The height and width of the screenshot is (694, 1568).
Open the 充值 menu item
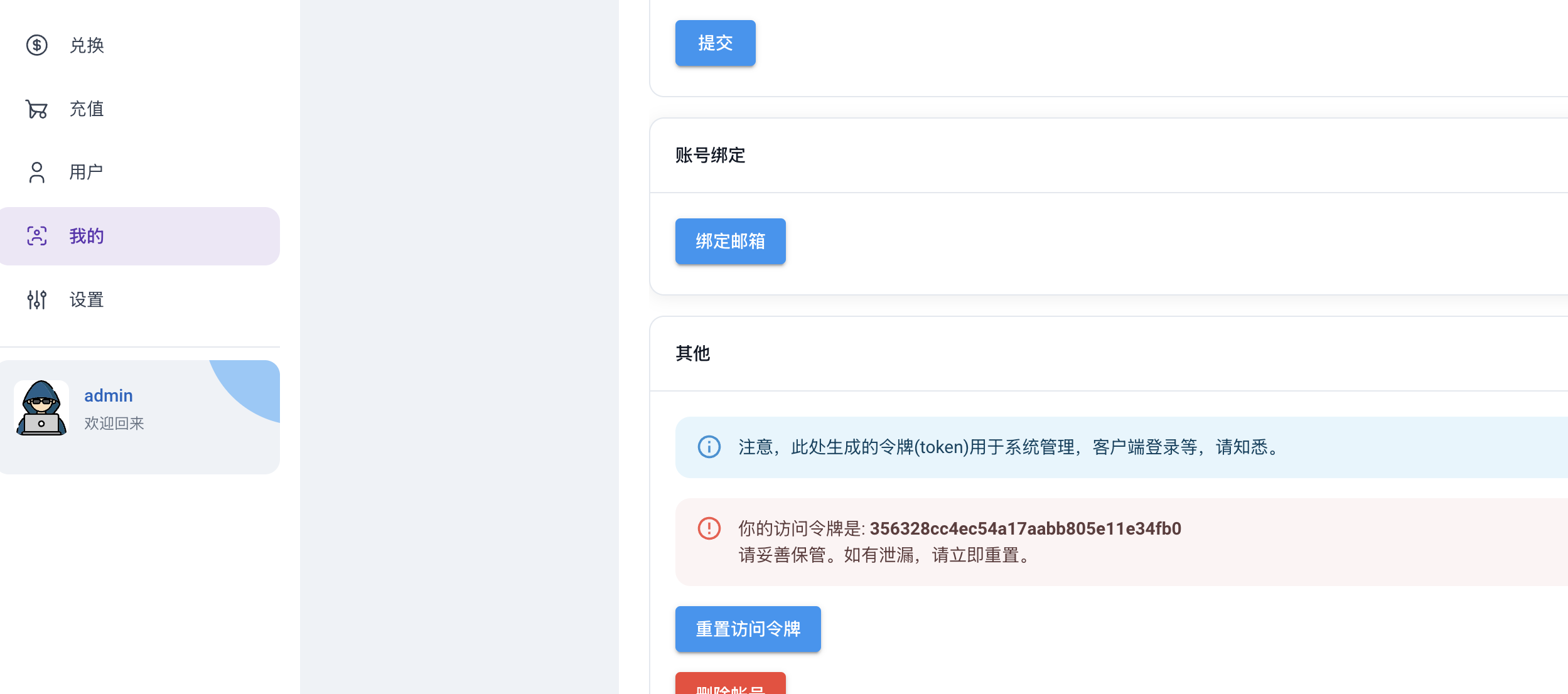pyautogui.click(x=87, y=109)
